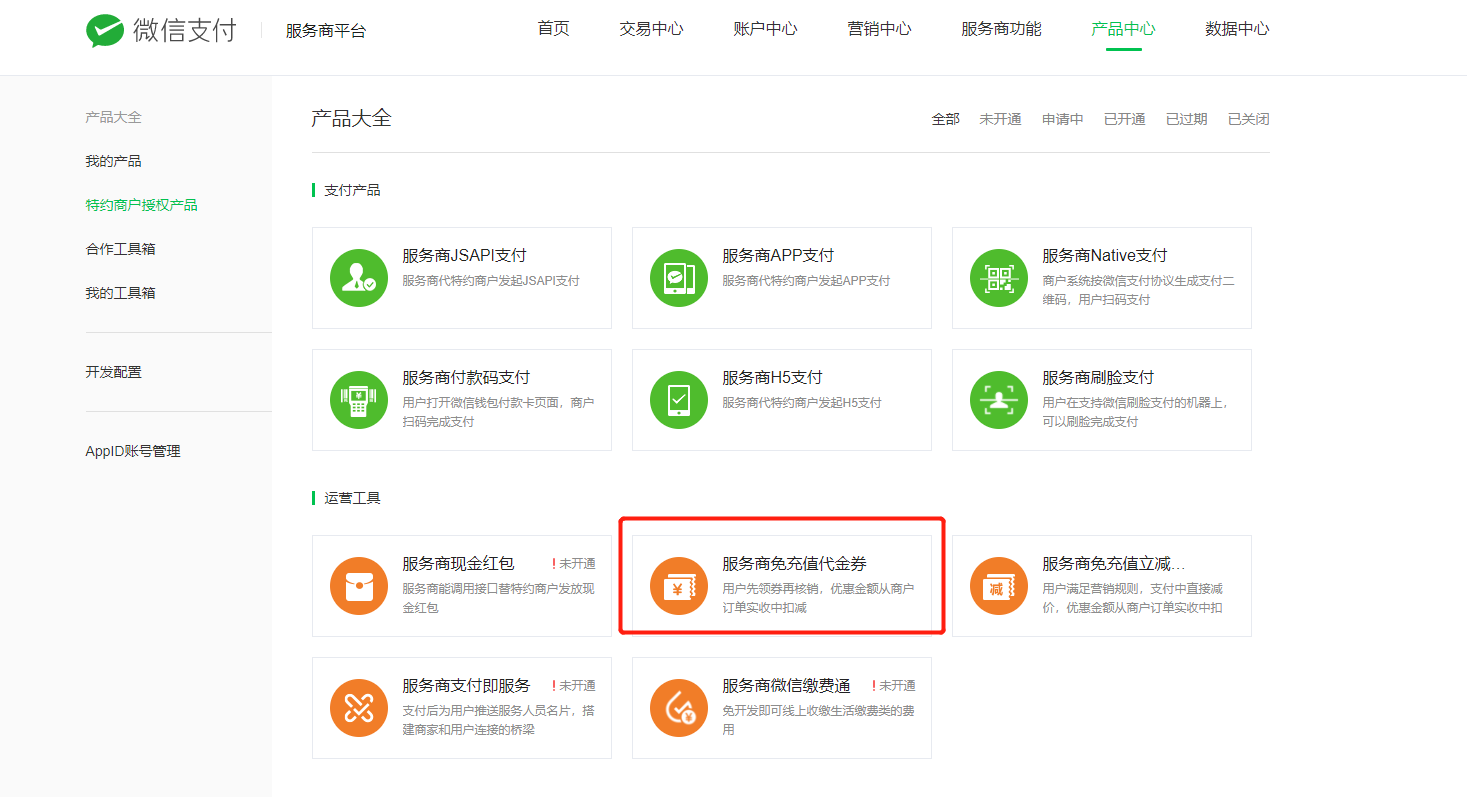1467x797 pixels.
Task: Click 未开通 status on 服务商支付即服务 card
Action: tap(573, 686)
